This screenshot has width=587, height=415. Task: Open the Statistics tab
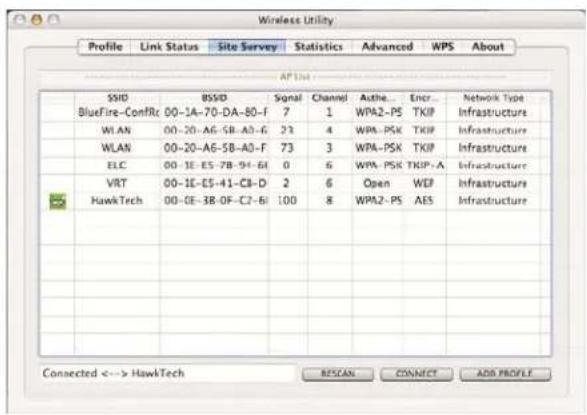[319, 47]
